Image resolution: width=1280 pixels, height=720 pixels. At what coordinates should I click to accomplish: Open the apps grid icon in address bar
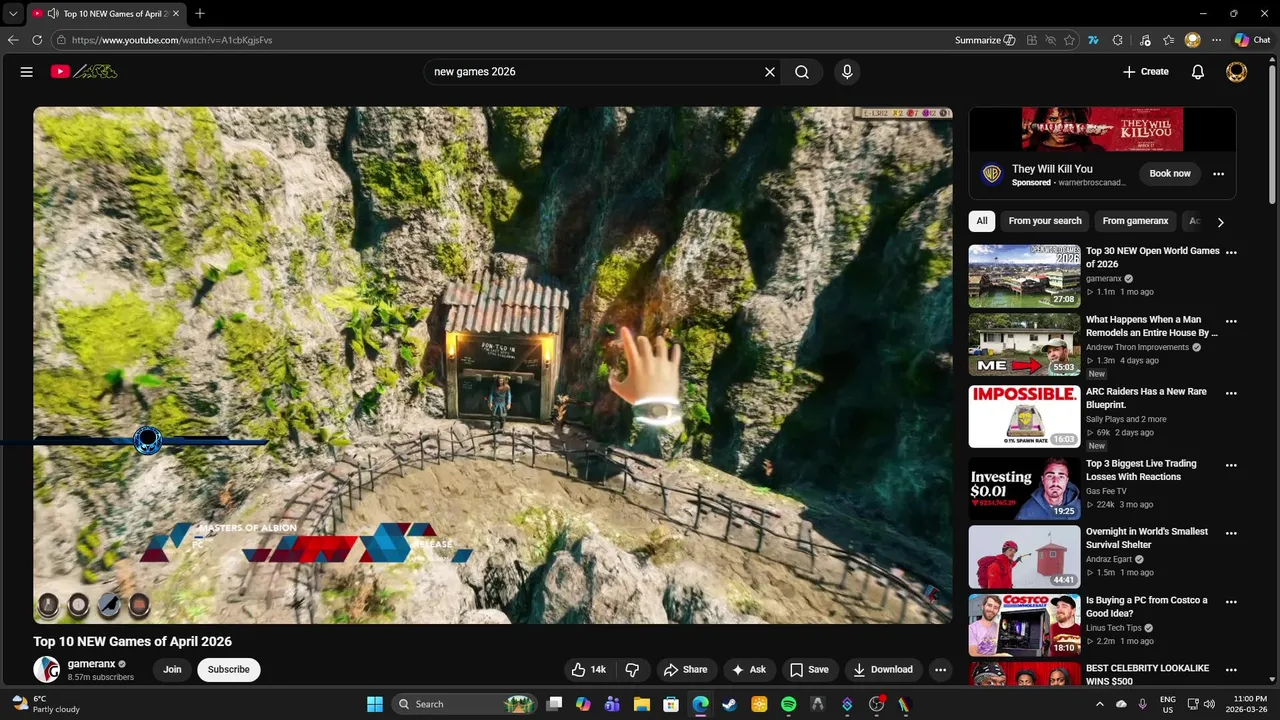[1032, 40]
